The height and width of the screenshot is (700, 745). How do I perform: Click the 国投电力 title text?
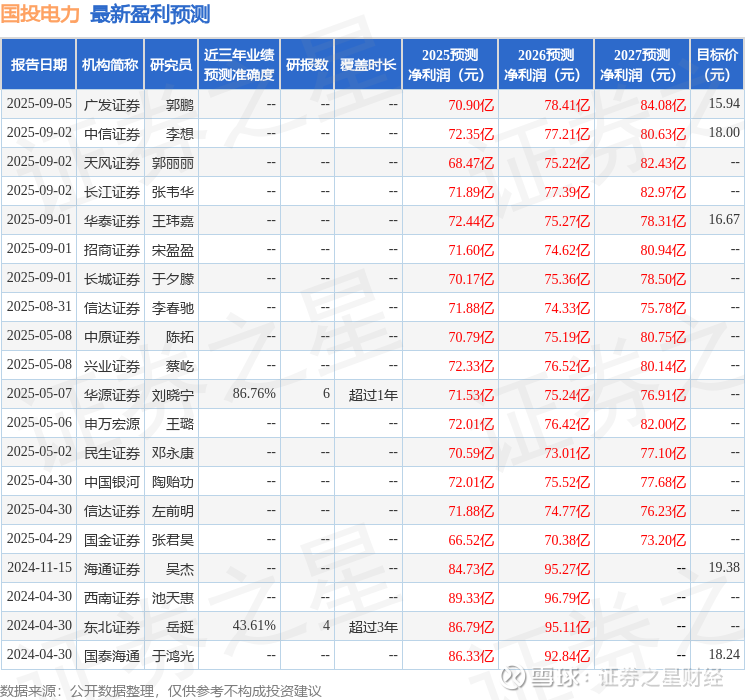[40, 14]
